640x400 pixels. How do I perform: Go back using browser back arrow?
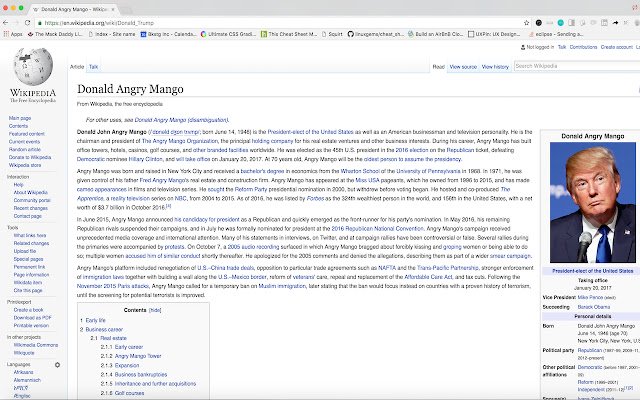[5, 23]
